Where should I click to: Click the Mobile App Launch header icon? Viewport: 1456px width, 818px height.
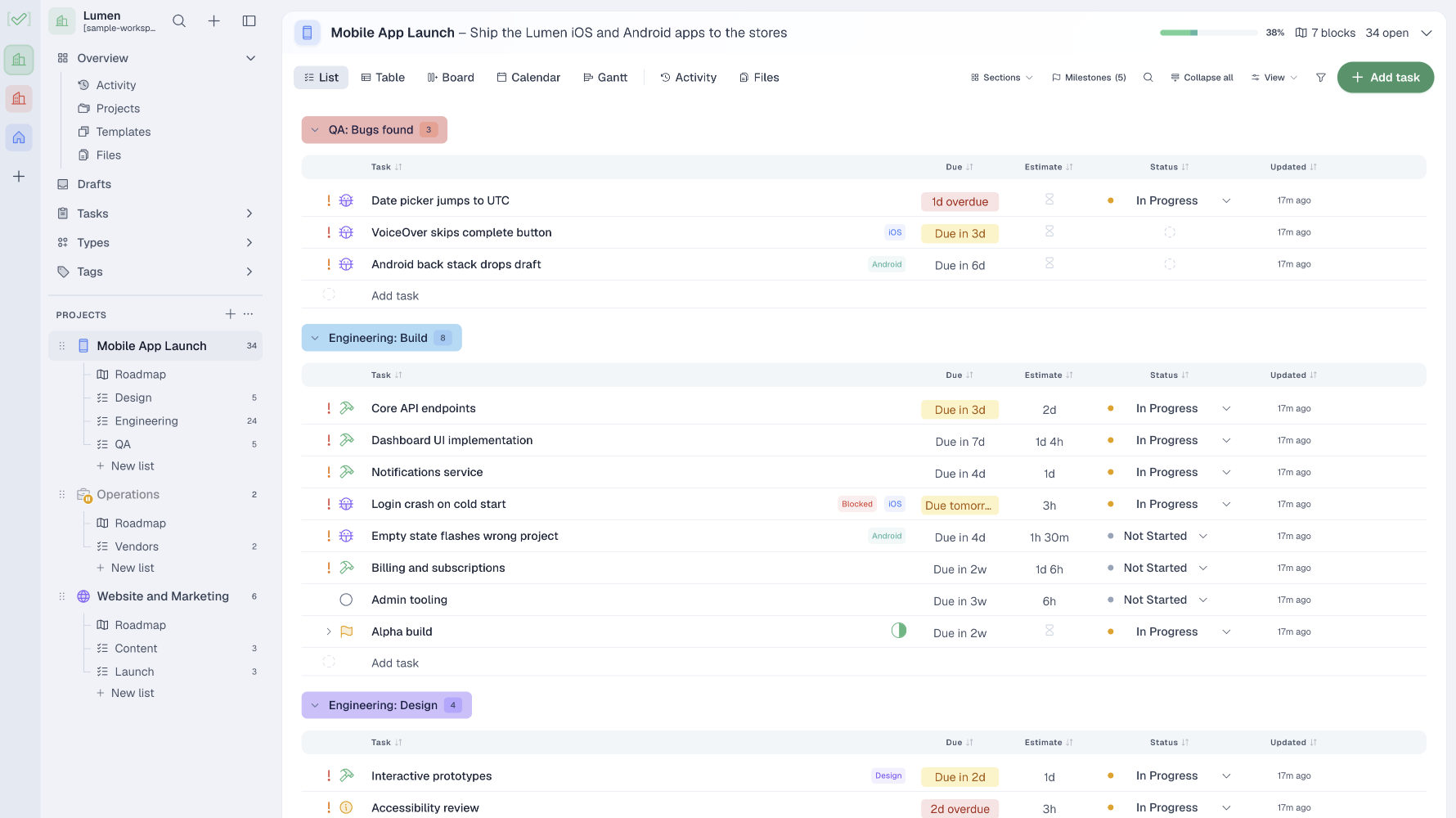point(308,33)
